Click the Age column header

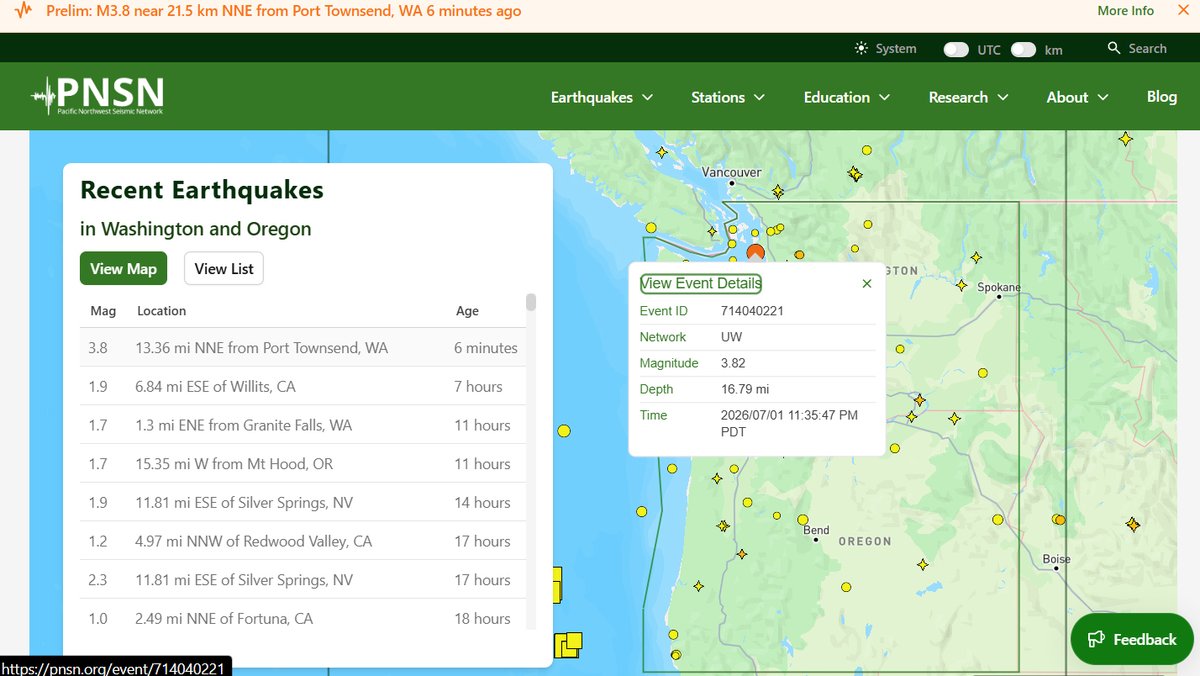[467, 311]
